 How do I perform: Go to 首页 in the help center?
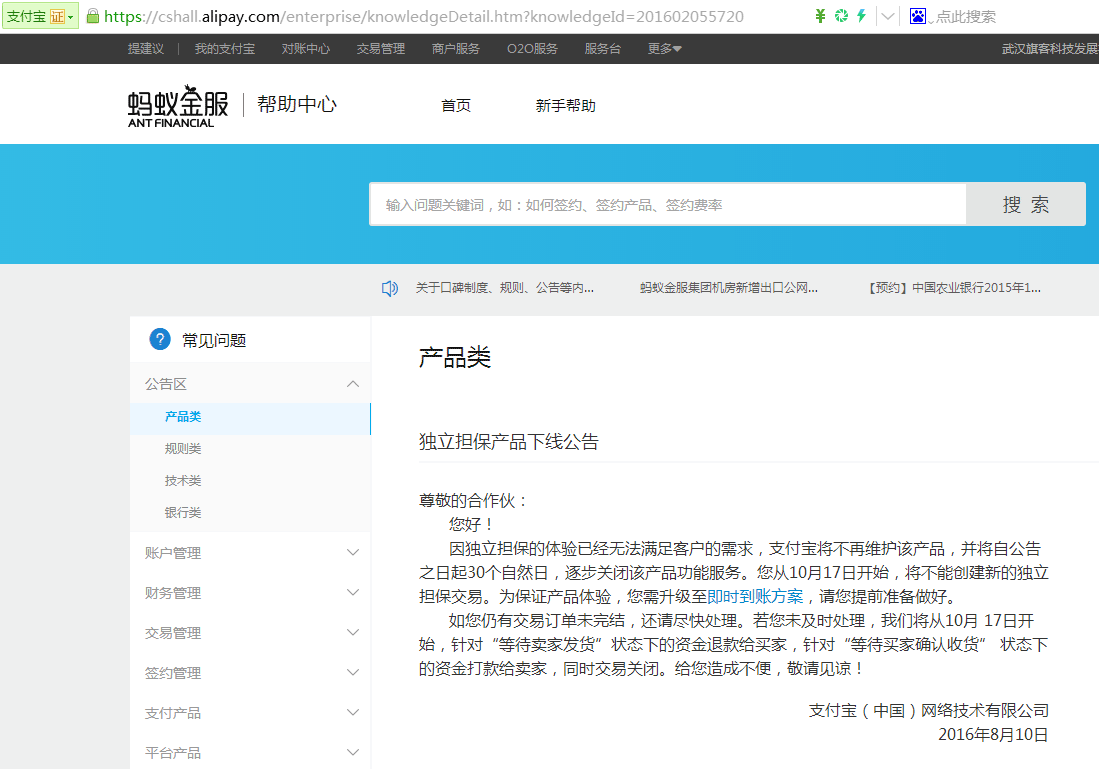[456, 106]
